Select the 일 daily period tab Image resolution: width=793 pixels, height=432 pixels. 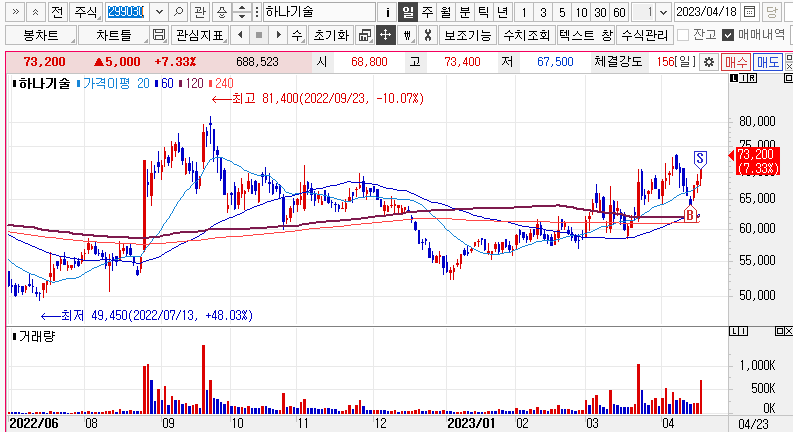pyautogui.click(x=408, y=12)
